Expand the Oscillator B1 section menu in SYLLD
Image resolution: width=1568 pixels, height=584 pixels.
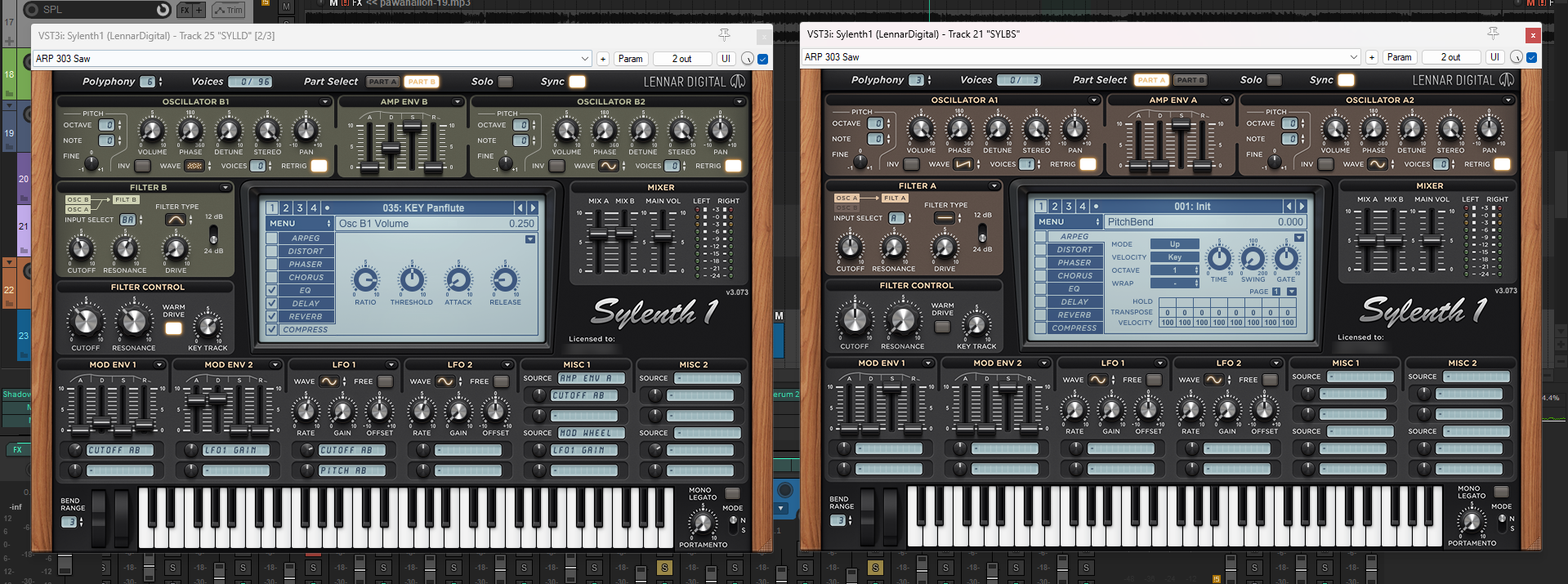click(325, 102)
